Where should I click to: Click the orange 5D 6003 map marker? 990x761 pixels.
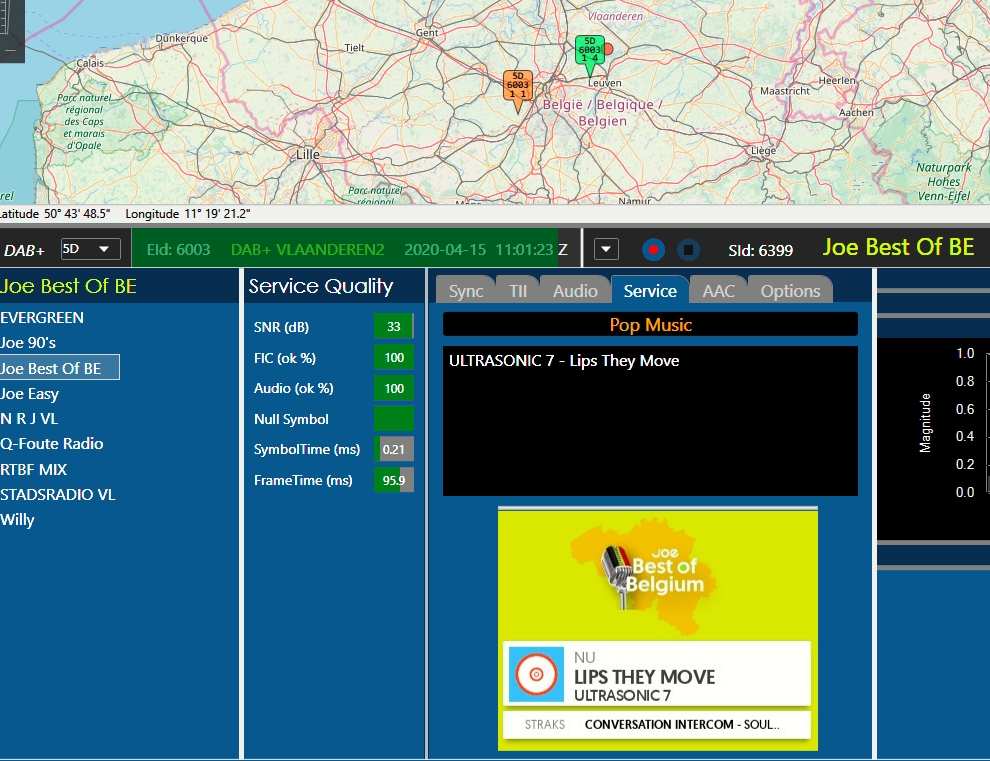[x=518, y=90]
